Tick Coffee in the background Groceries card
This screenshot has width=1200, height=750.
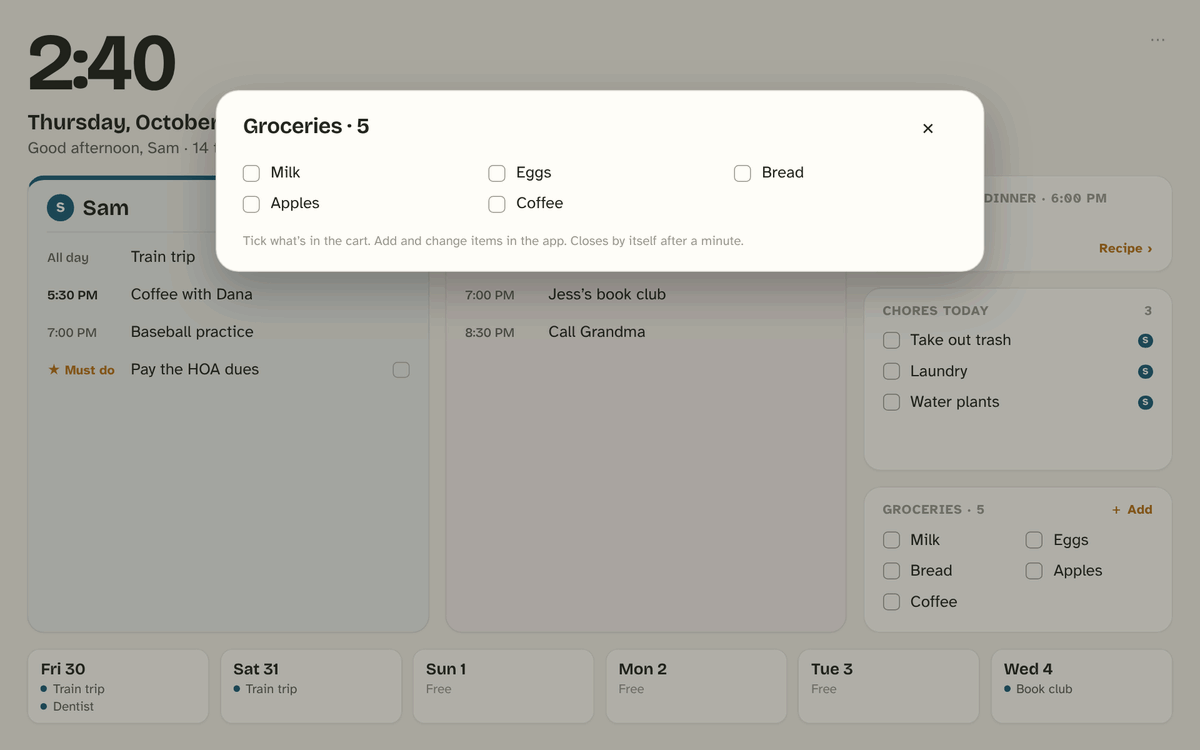(x=891, y=602)
